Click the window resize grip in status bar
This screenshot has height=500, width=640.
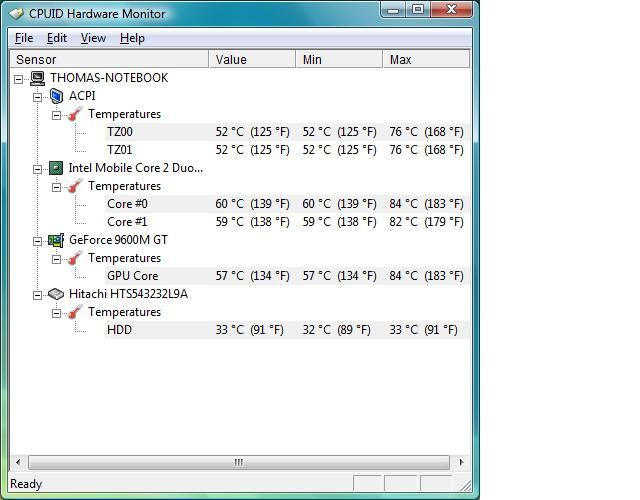pos(465,485)
